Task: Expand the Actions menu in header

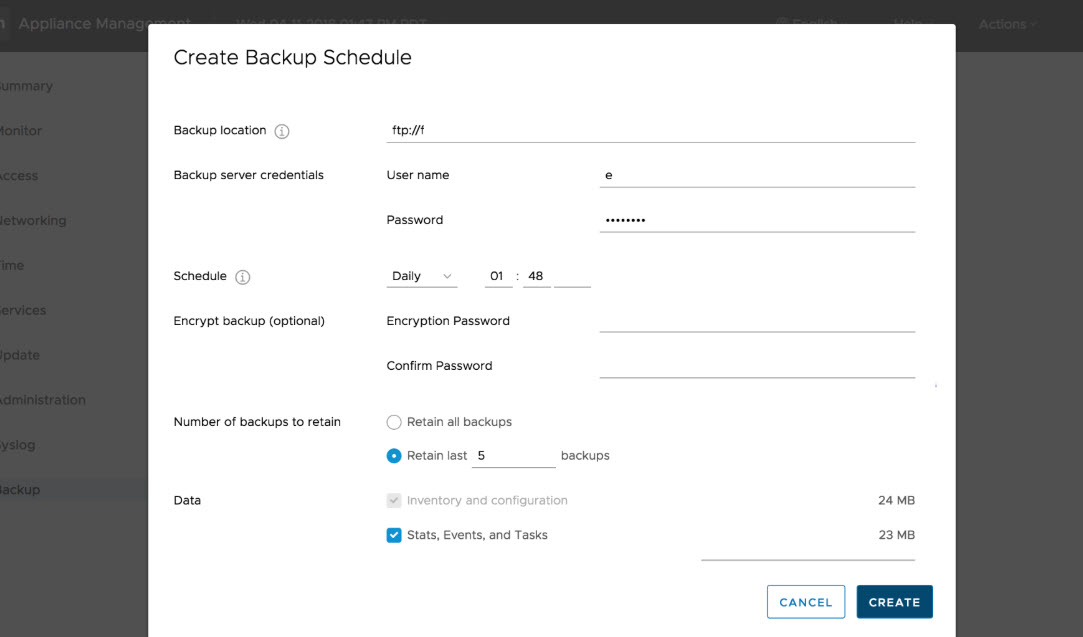Action: coord(1007,24)
